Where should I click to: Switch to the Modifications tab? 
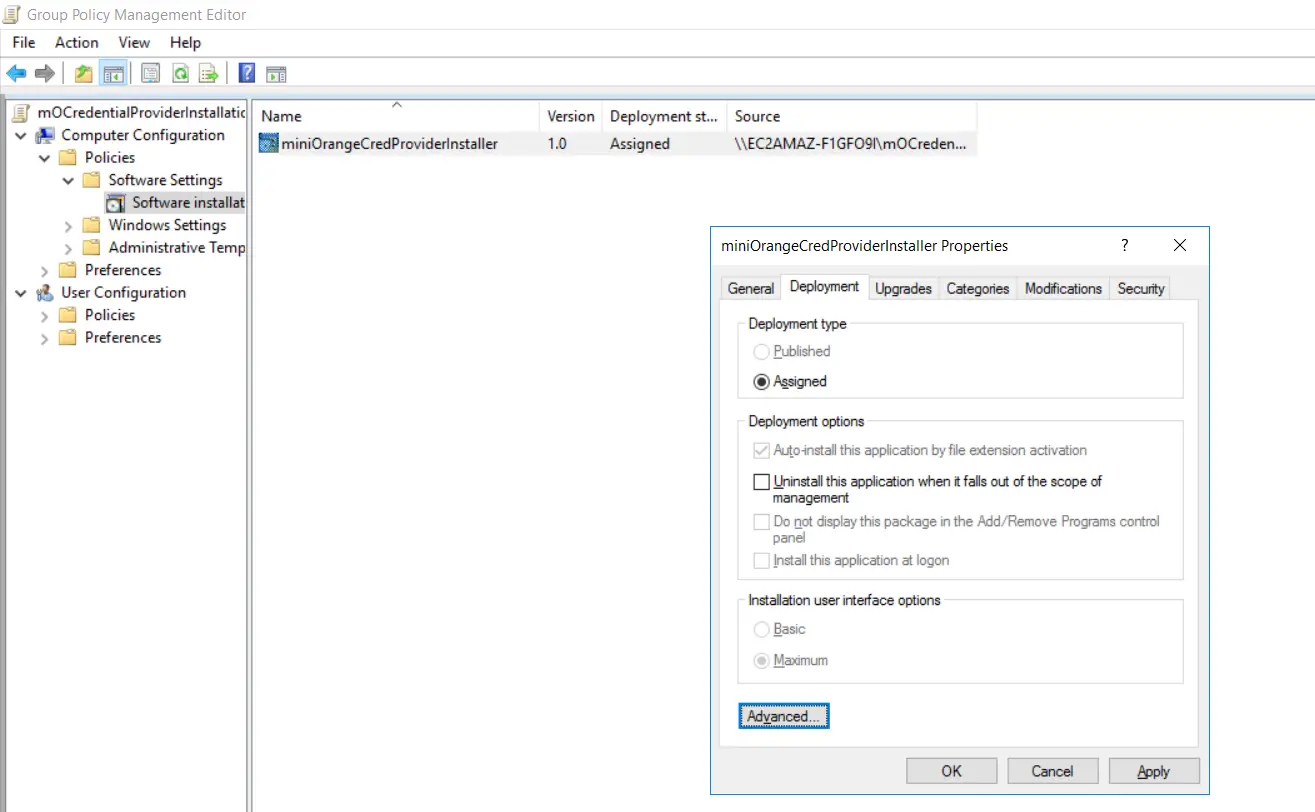(x=1063, y=288)
